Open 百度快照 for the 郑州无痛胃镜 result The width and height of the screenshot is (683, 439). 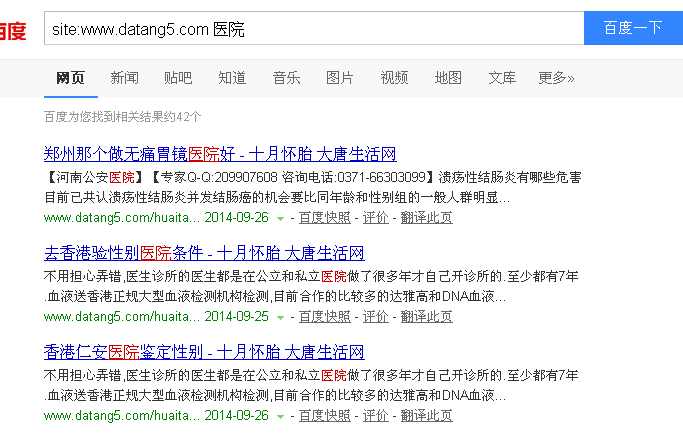(325, 217)
